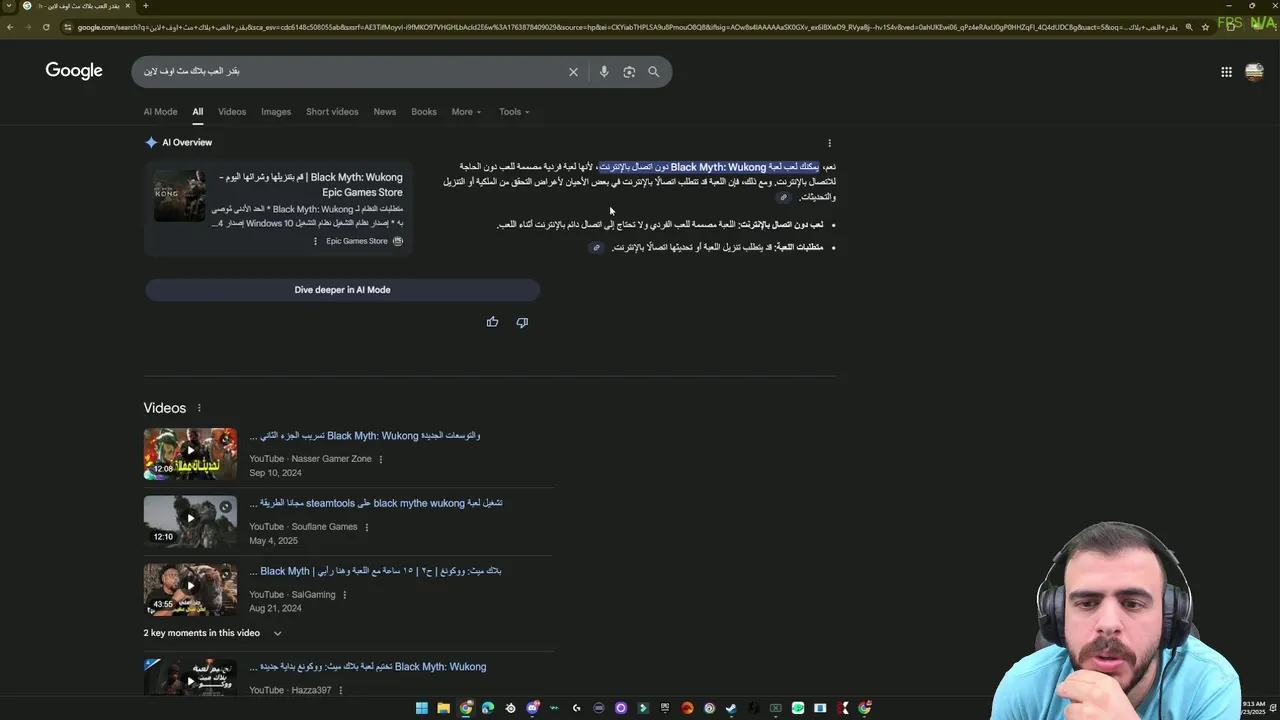Open Nasser Gamer Zone video title link
The width and height of the screenshot is (1280, 720).
365,436
